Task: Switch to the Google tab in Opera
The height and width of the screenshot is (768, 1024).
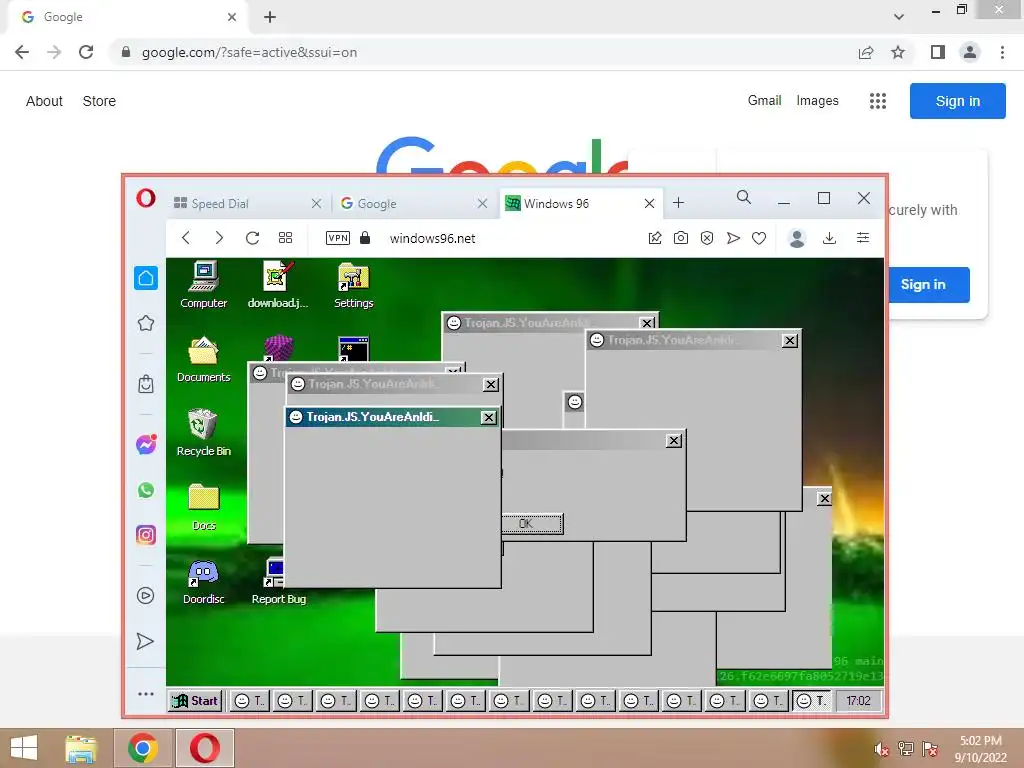Action: (x=413, y=204)
